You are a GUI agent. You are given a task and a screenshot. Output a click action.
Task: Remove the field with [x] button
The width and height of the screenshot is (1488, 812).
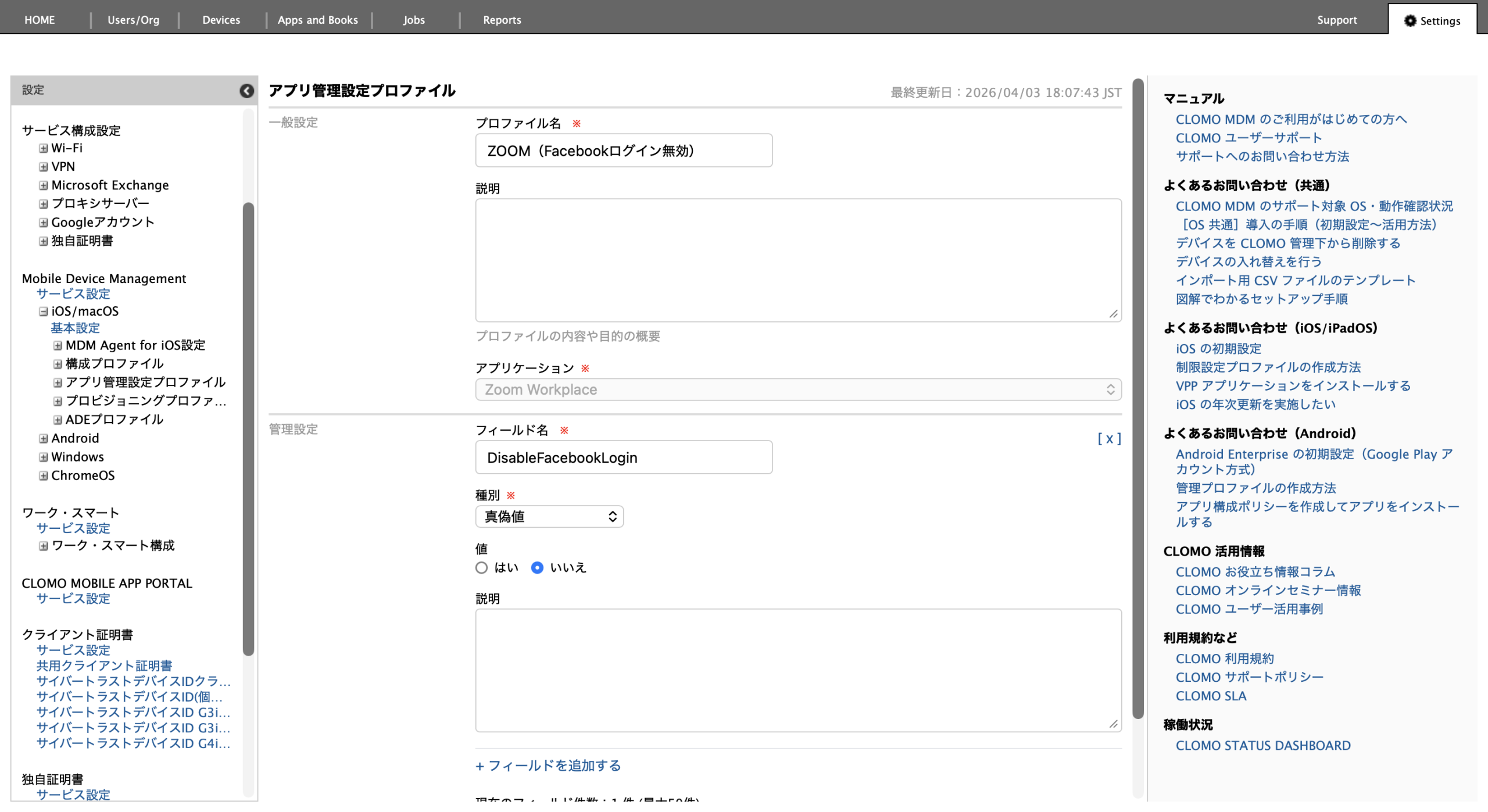pyautogui.click(x=1108, y=439)
